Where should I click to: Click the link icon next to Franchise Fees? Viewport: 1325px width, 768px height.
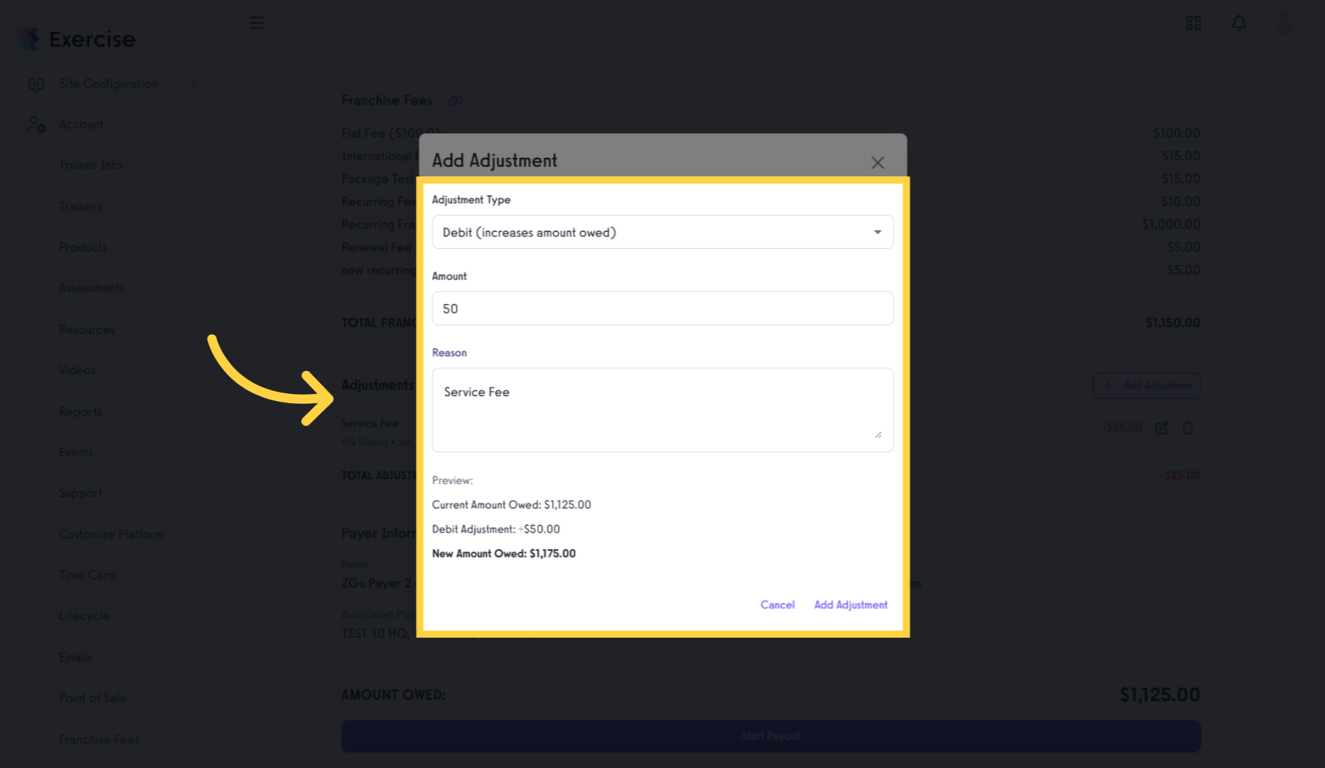pyautogui.click(x=457, y=100)
